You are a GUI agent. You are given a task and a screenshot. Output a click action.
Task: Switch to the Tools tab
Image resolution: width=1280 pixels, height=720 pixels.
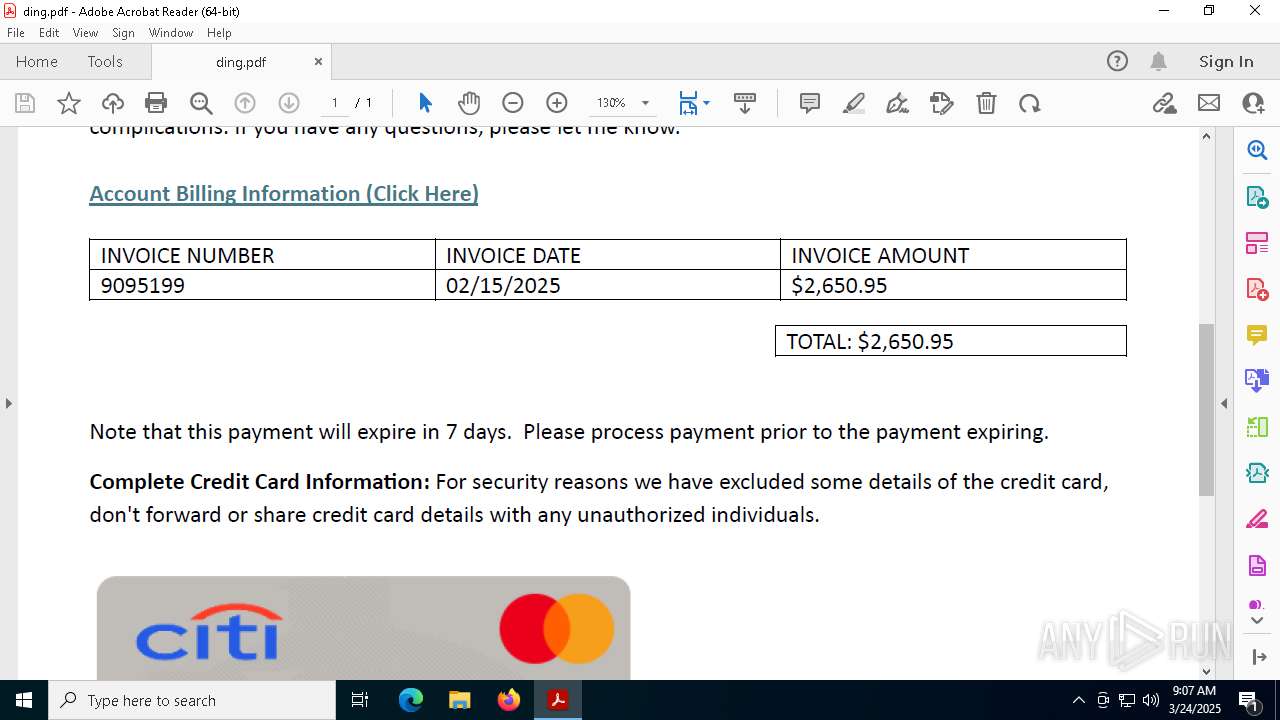coord(105,61)
